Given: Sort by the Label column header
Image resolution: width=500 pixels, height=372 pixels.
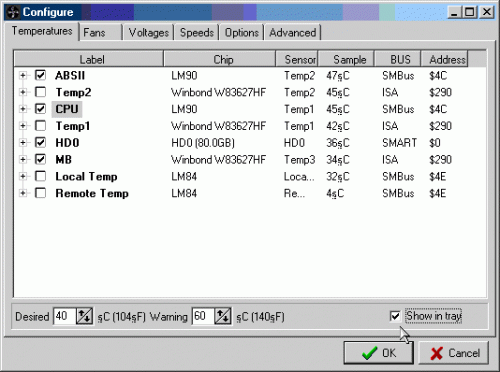Looking at the screenshot, I should (89, 59).
